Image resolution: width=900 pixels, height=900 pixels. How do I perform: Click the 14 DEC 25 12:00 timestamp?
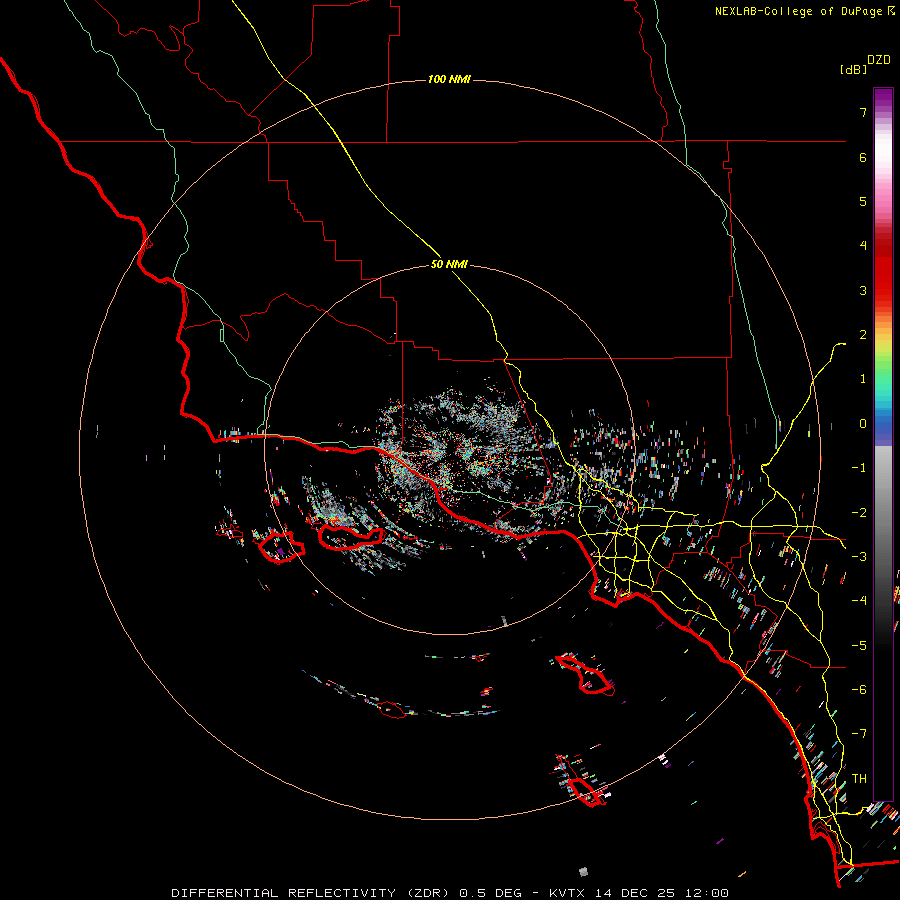coord(662,893)
